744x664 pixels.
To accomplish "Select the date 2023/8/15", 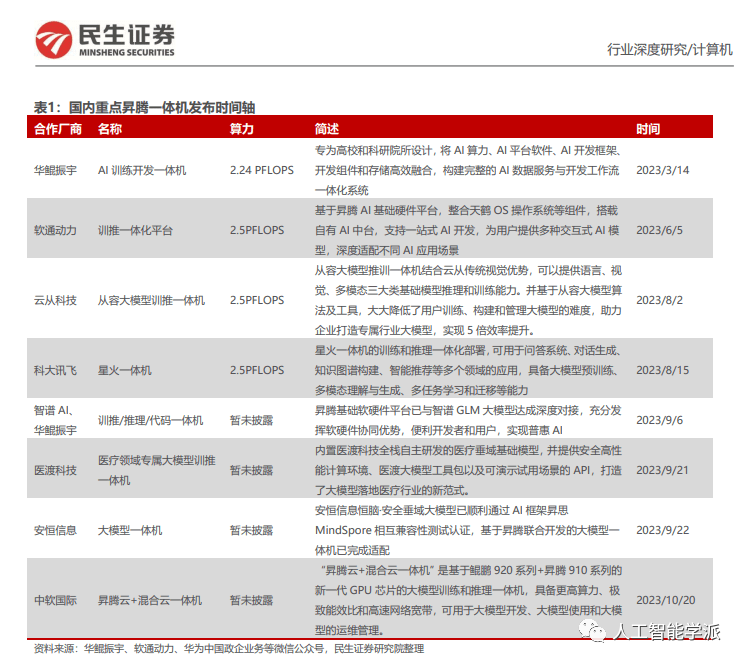I will [662, 370].
